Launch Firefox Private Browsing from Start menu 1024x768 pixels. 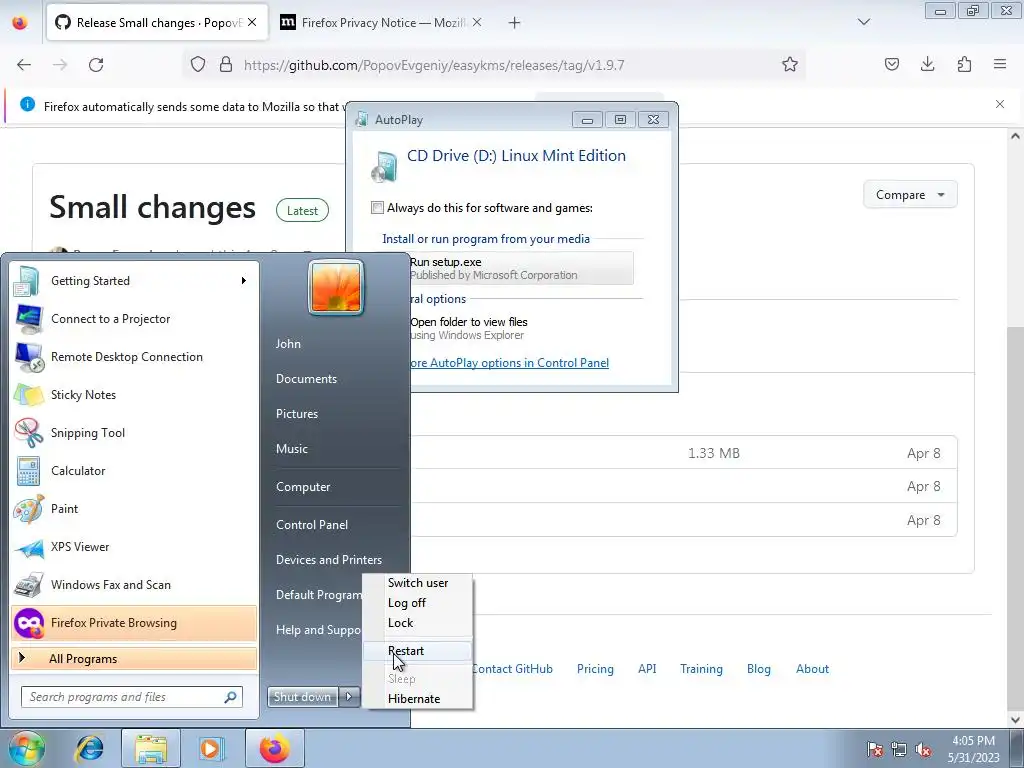coord(134,623)
